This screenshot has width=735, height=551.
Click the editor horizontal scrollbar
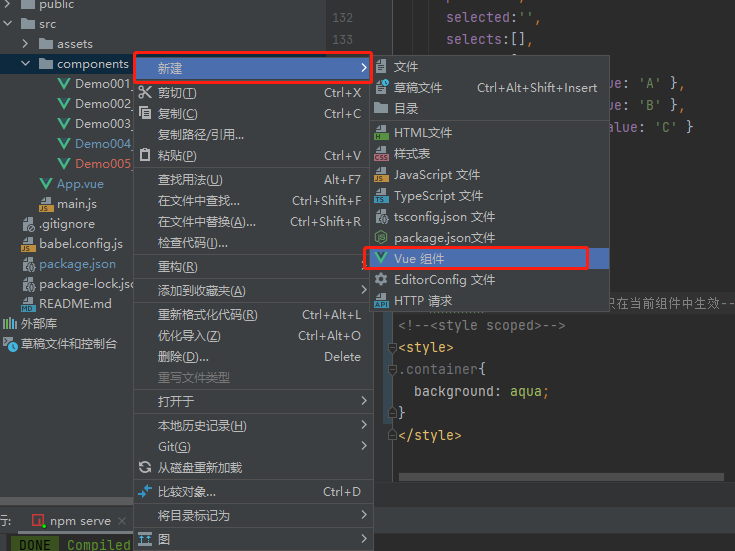click(561, 477)
